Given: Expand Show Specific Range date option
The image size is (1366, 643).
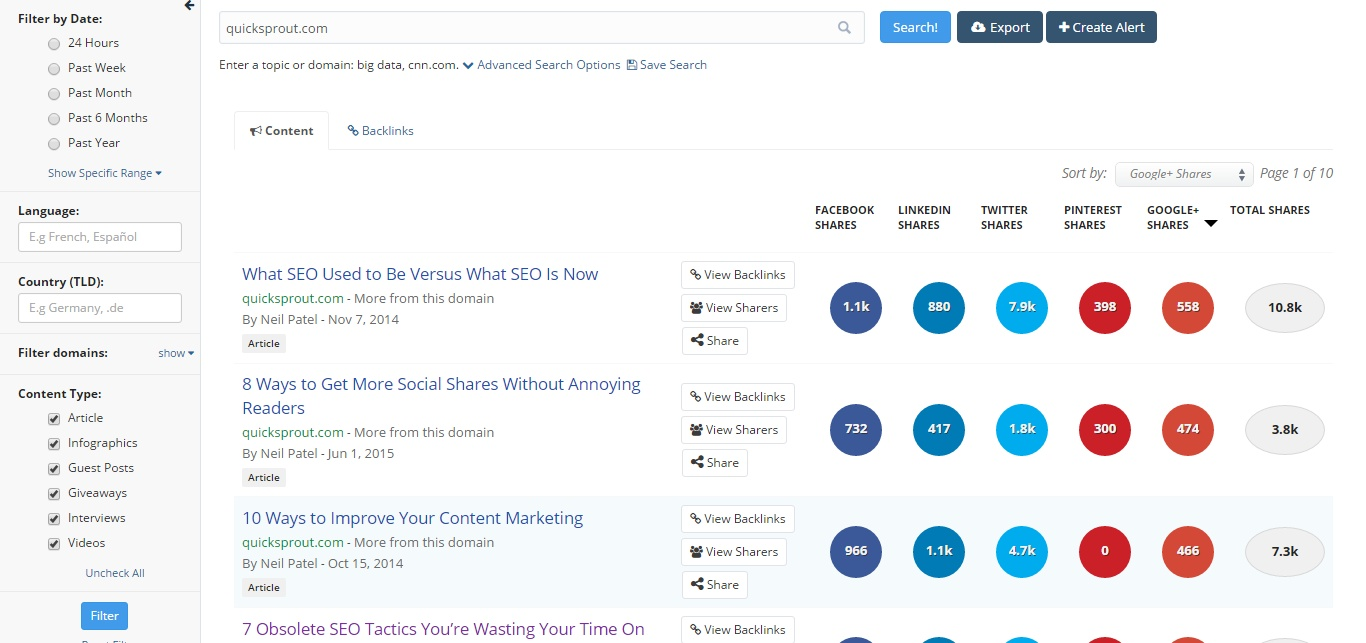Looking at the screenshot, I should (105, 173).
